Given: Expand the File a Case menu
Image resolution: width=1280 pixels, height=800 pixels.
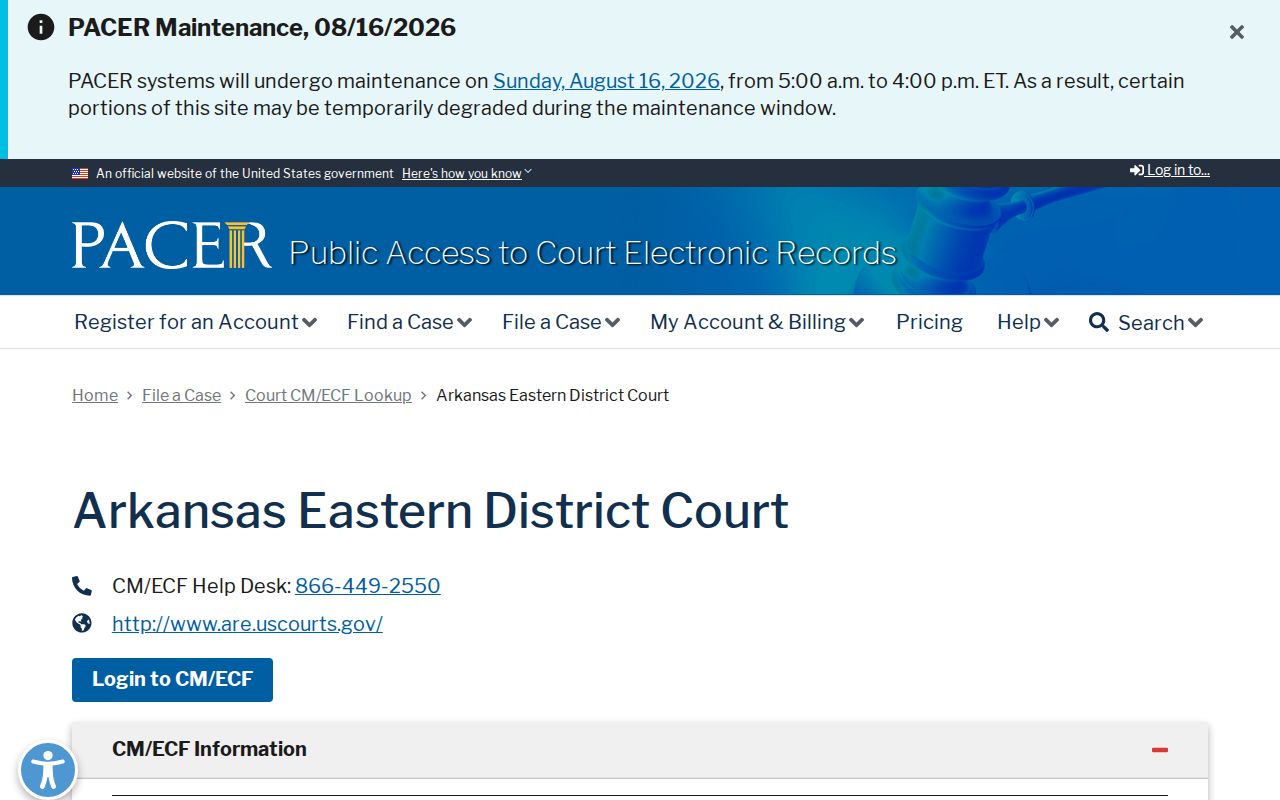Looking at the screenshot, I should [x=561, y=322].
